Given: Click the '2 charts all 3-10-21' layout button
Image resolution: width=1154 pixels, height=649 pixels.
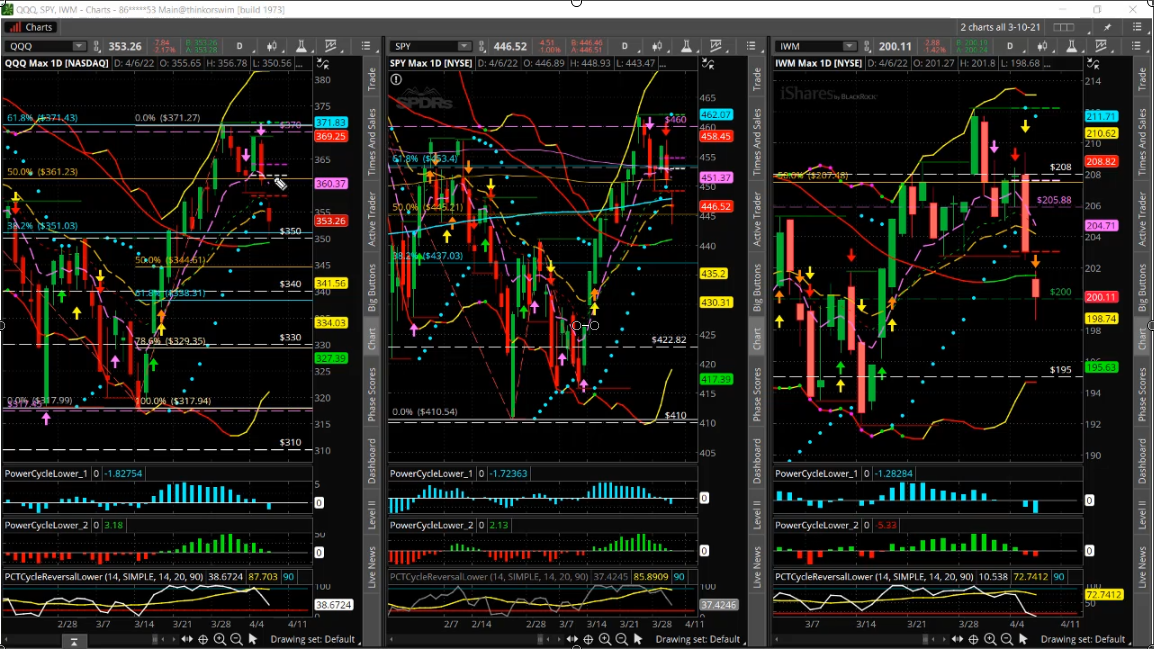Looking at the screenshot, I should click(x=999, y=27).
